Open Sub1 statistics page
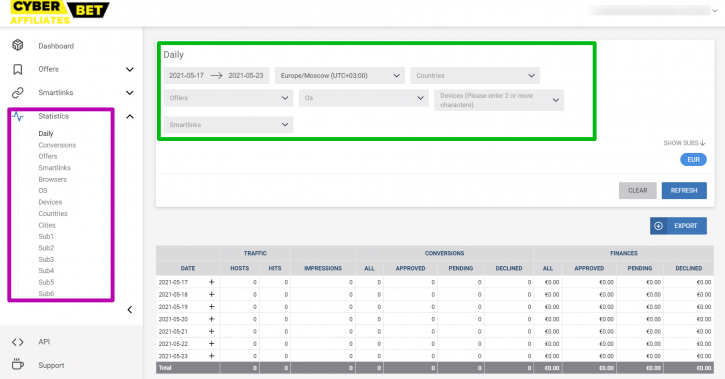This screenshot has height=379, width=725. click(46, 236)
